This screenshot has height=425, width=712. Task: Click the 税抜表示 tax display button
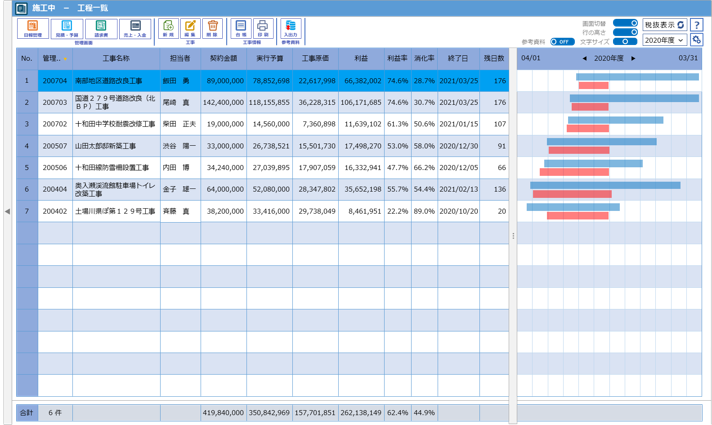[x=664, y=24]
